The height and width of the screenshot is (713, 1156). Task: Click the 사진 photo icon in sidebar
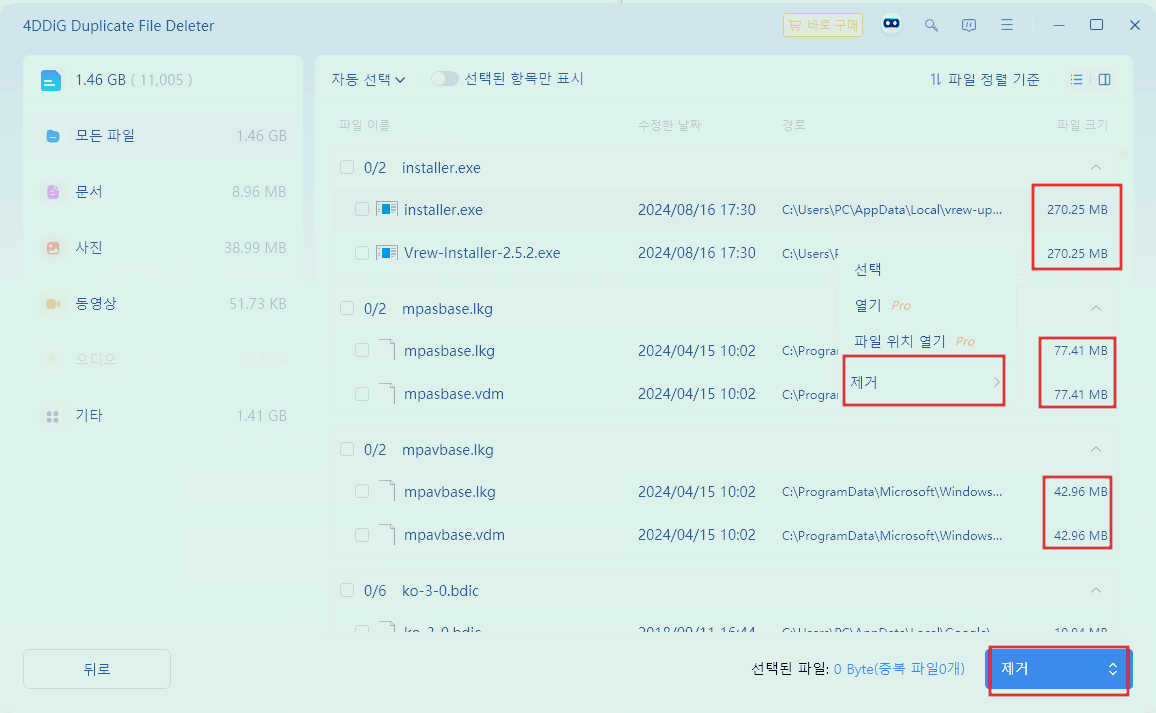[53, 248]
